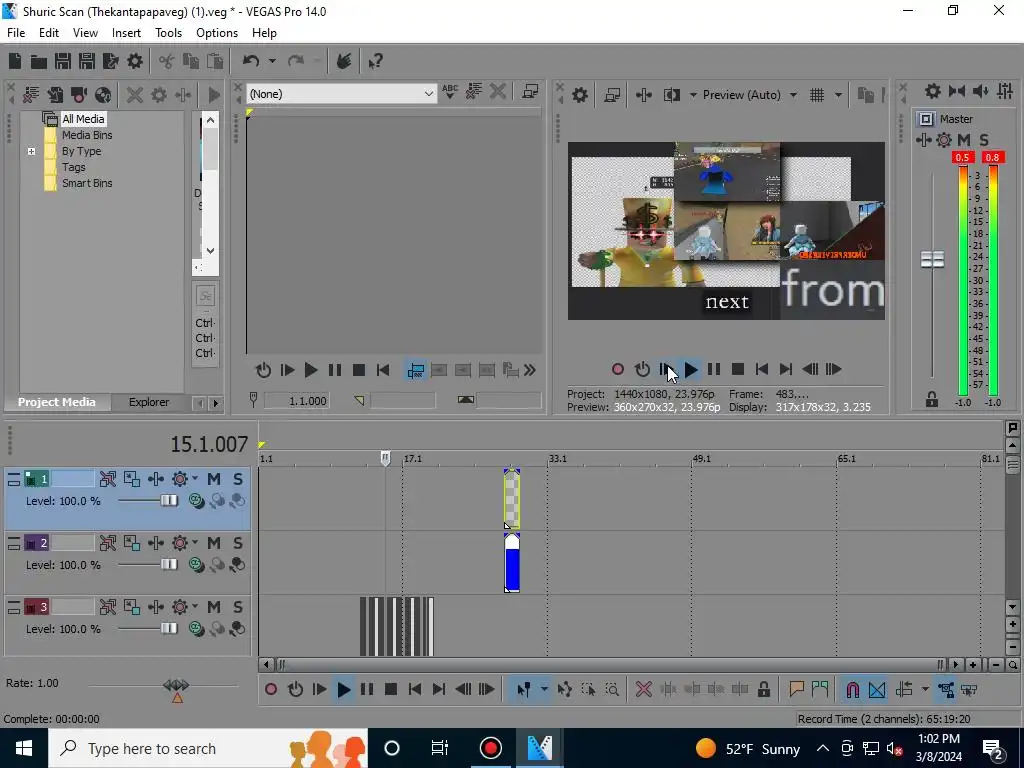The width and height of the screenshot is (1024, 768).
Task: Open overlays grid icon in preview
Action: point(817,95)
